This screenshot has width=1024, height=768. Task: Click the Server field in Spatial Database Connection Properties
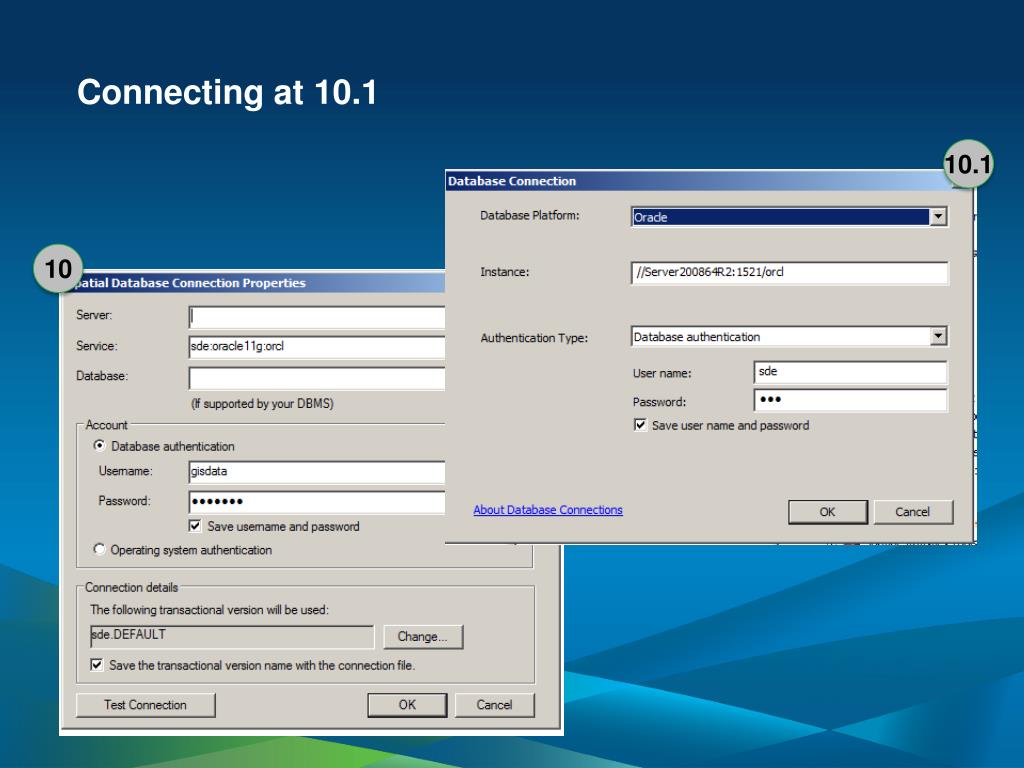coord(317,317)
